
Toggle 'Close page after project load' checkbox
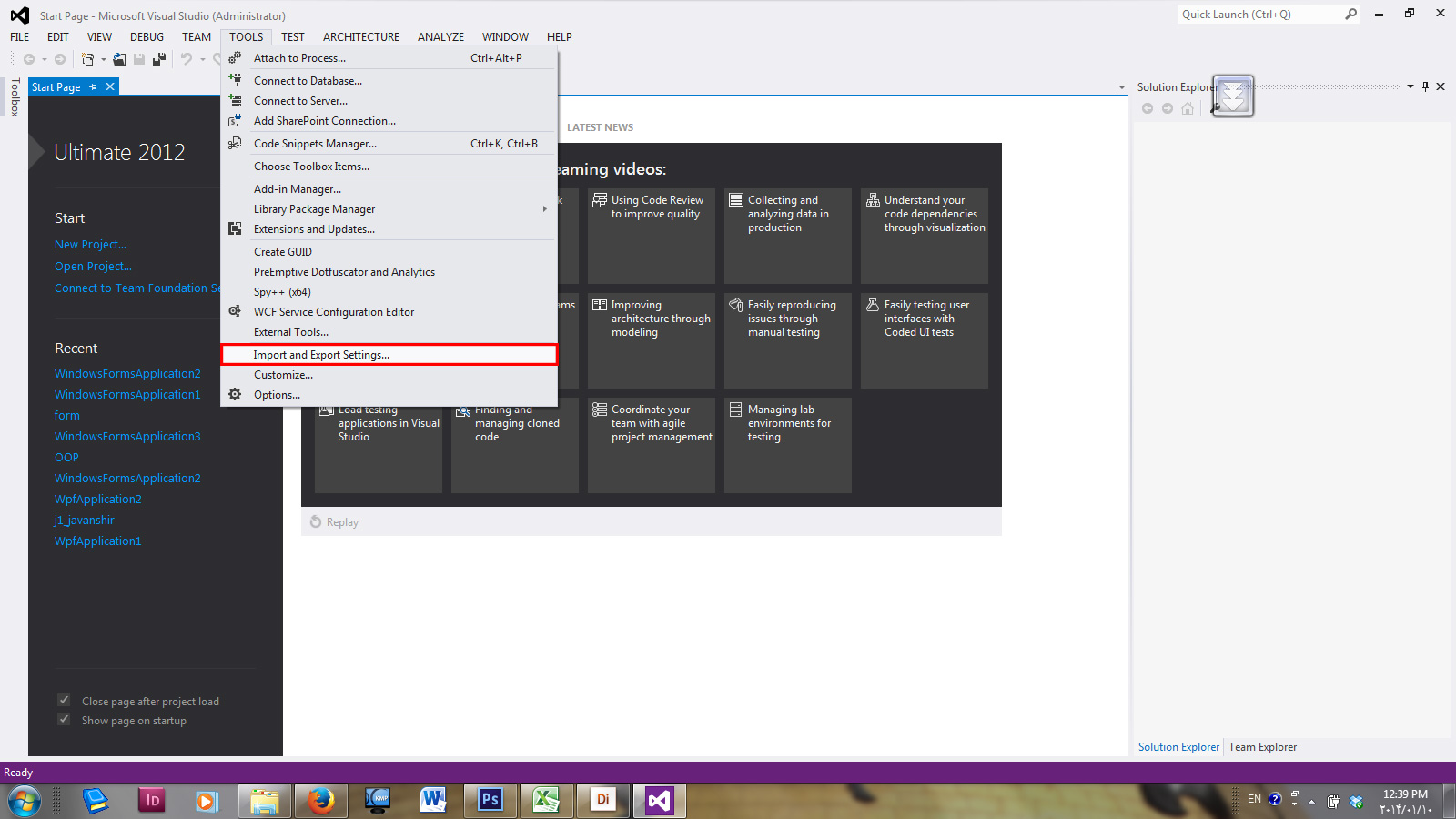pyautogui.click(x=64, y=700)
